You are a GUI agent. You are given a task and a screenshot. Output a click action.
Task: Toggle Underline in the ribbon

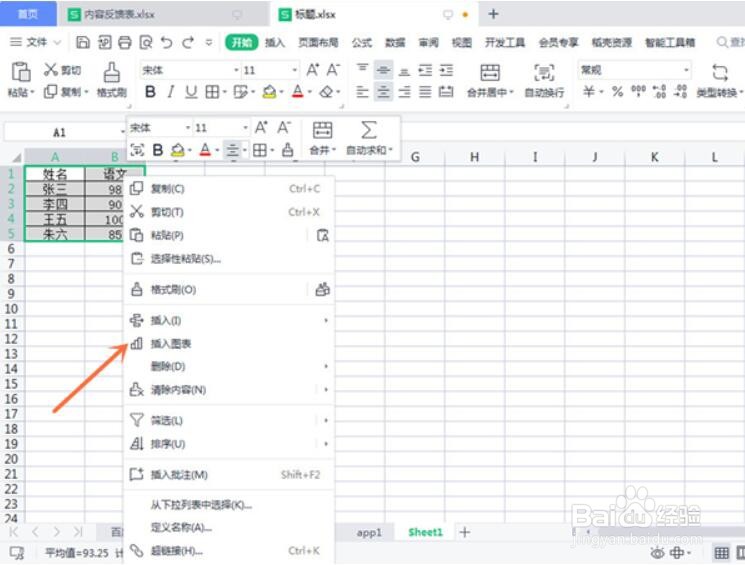pos(191,91)
